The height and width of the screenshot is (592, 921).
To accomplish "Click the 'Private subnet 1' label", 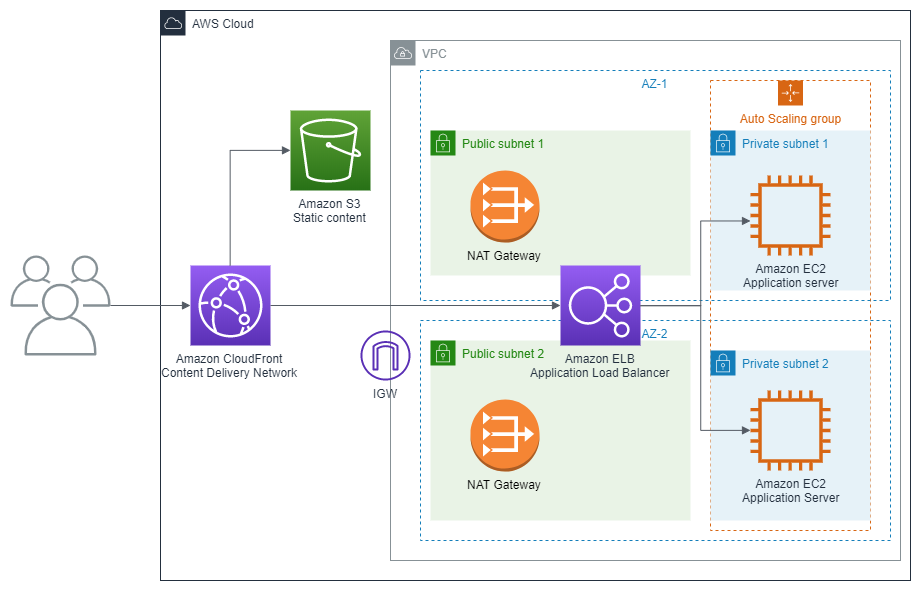I will (785, 144).
